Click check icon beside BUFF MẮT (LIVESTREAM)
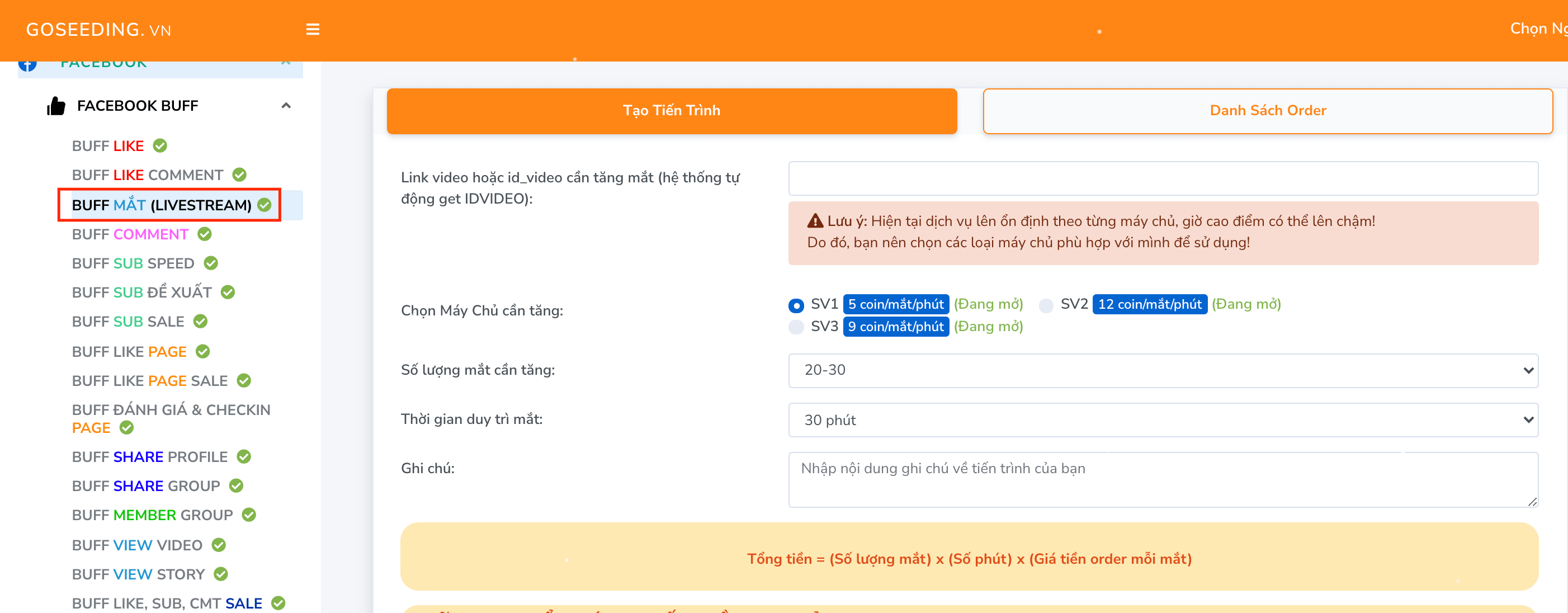Screen dimensions: 1568x613 pos(264,205)
